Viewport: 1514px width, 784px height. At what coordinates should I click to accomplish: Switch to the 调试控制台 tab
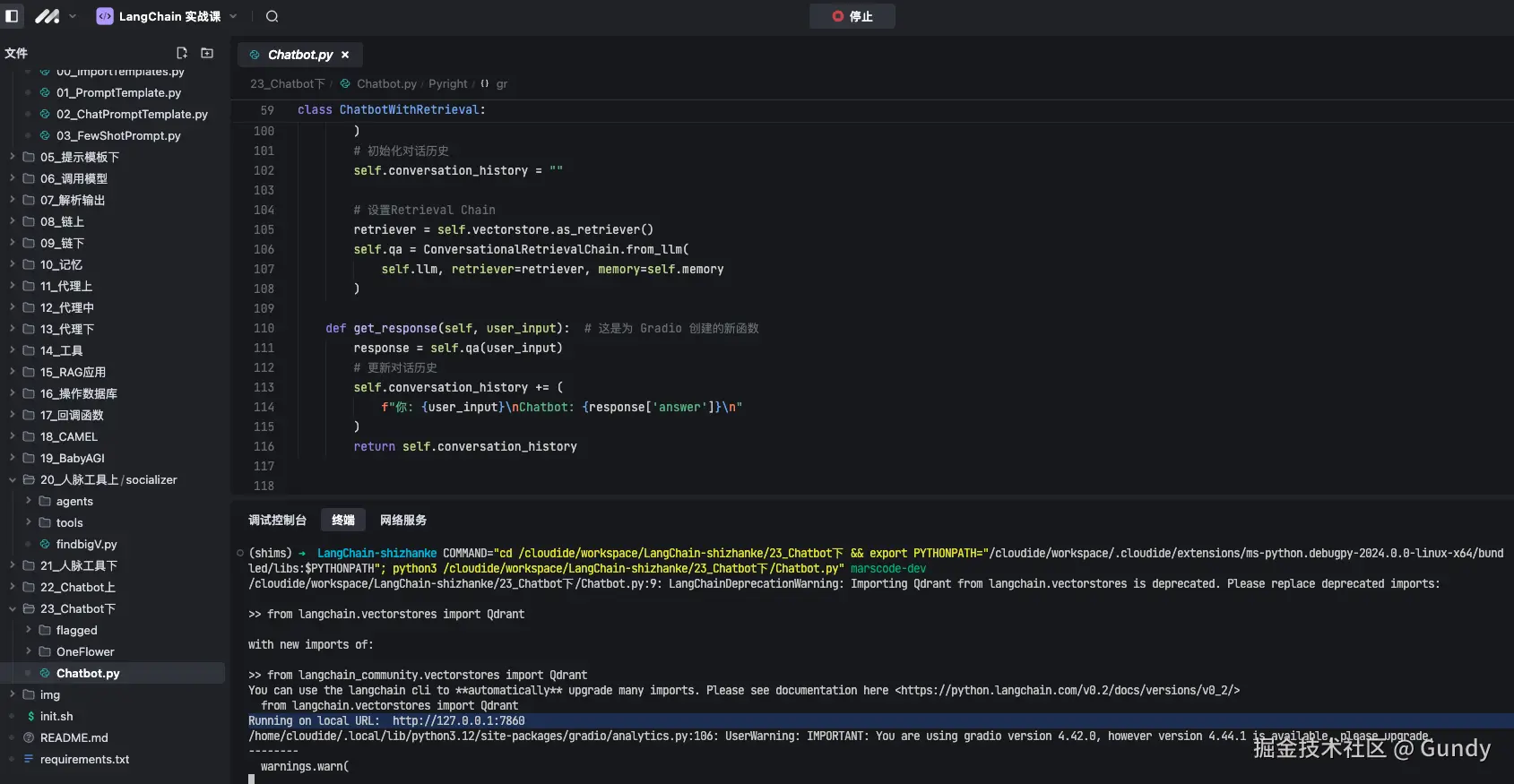(277, 520)
